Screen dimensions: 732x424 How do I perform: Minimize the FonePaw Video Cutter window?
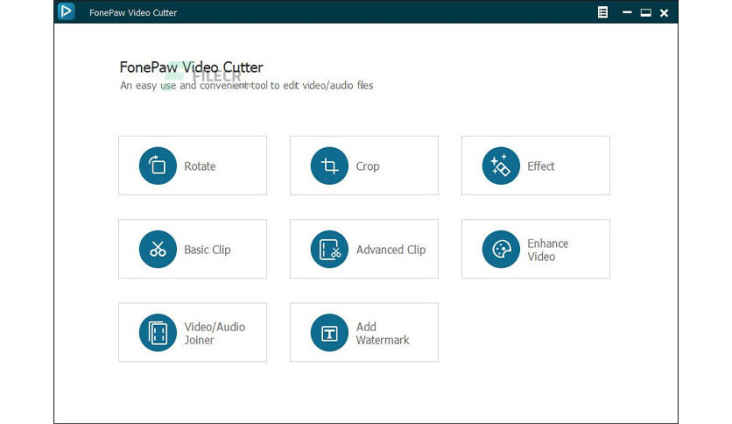tap(627, 13)
